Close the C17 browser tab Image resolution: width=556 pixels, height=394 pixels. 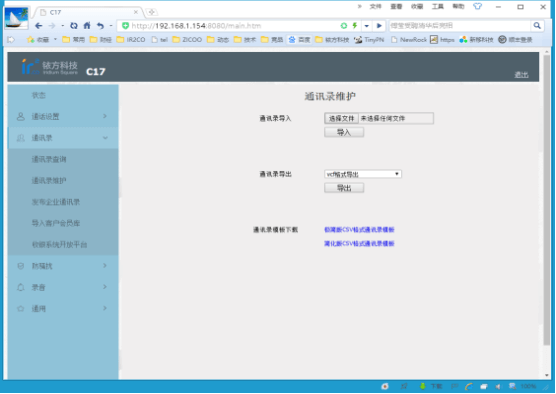[135, 12]
